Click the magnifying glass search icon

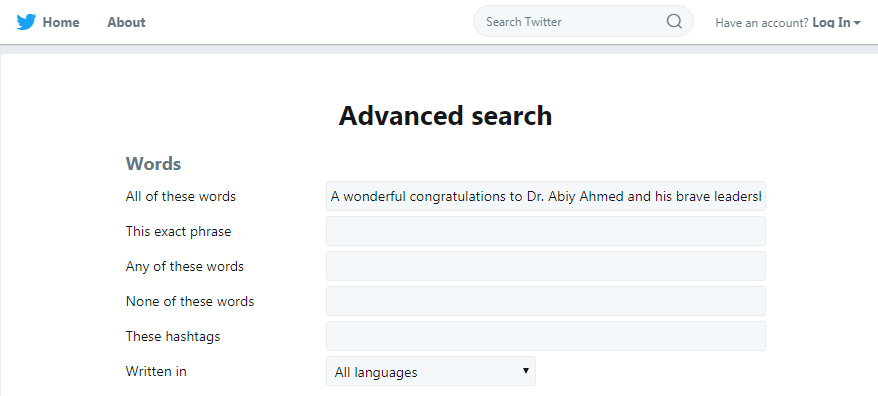tap(674, 22)
